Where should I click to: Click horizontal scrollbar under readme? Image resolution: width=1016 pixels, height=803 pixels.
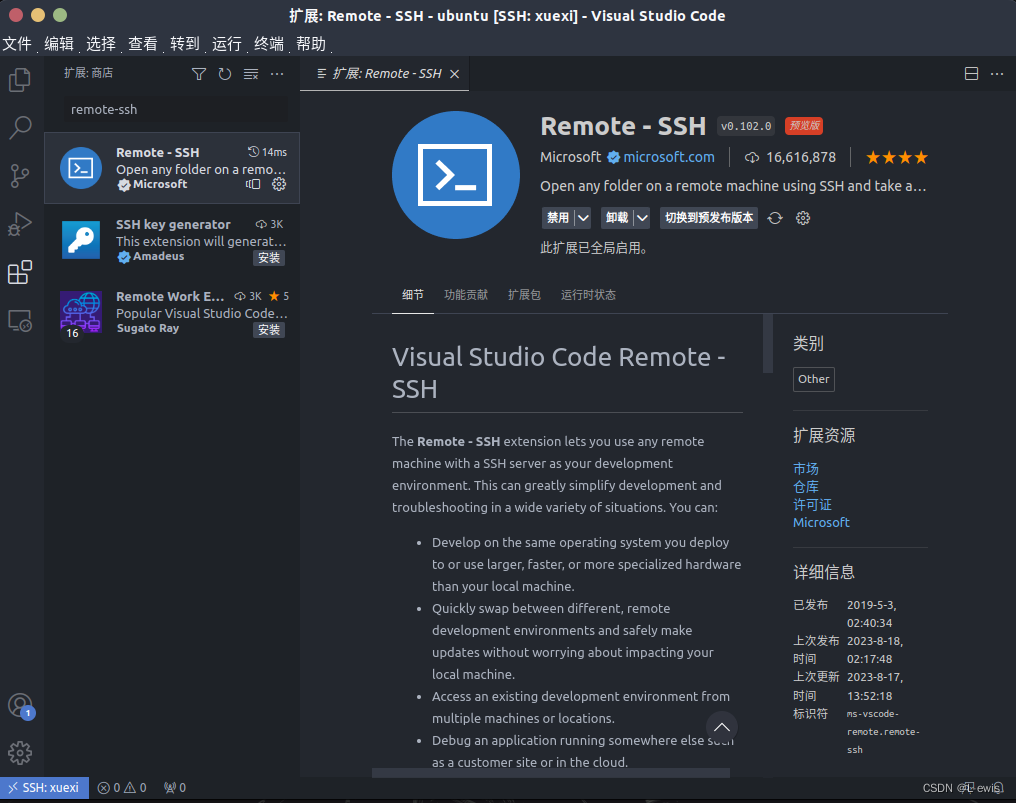(x=551, y=773)
